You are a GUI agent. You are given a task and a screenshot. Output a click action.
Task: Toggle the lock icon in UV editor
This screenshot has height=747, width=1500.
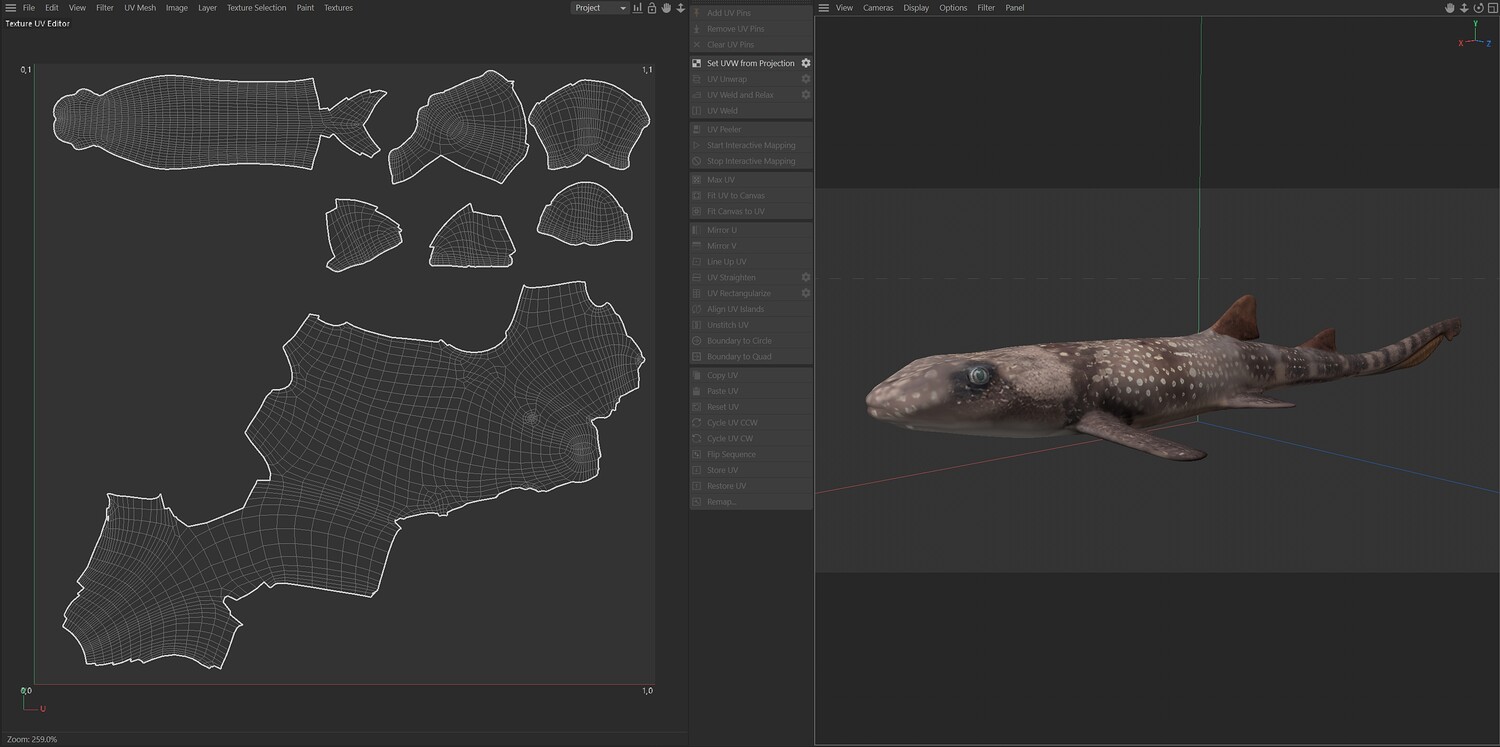[x=652, y=8]
